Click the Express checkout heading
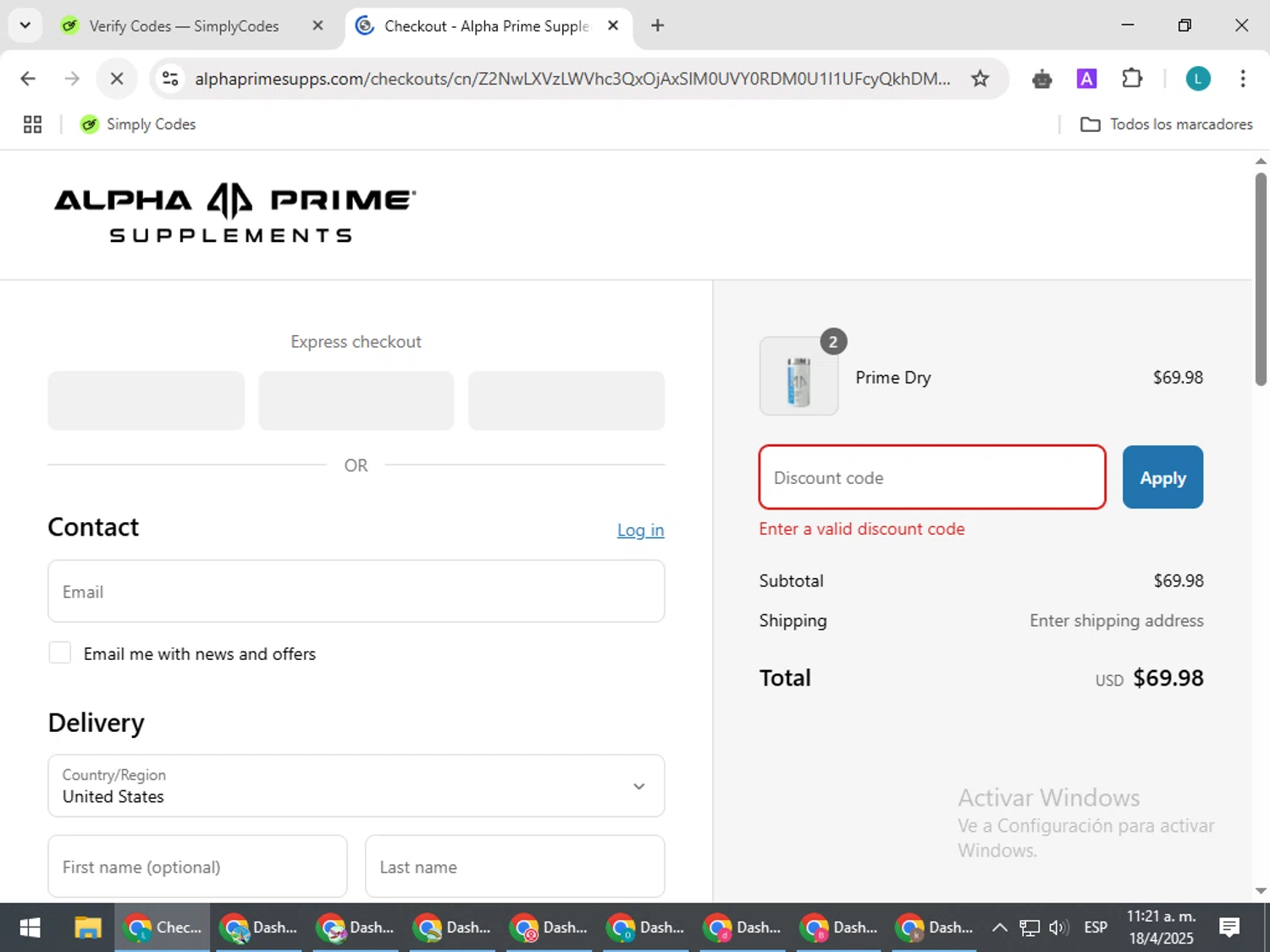Viewport: 1270px width, 952px height. pyautogui.click(x=356, y=342)
